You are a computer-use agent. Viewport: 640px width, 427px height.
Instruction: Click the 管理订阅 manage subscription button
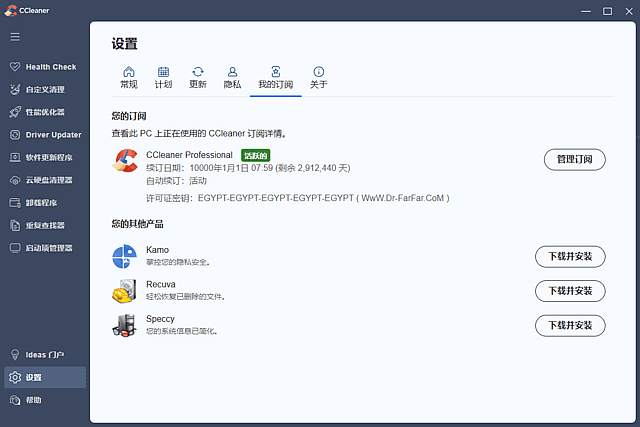pos(574,159)
